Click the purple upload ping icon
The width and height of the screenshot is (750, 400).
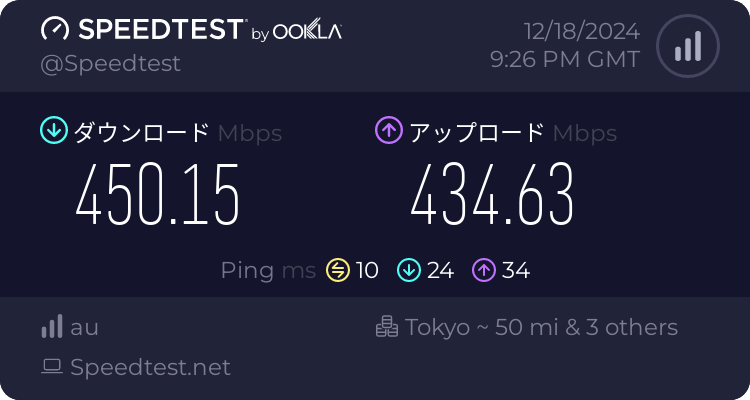point(485,269)
